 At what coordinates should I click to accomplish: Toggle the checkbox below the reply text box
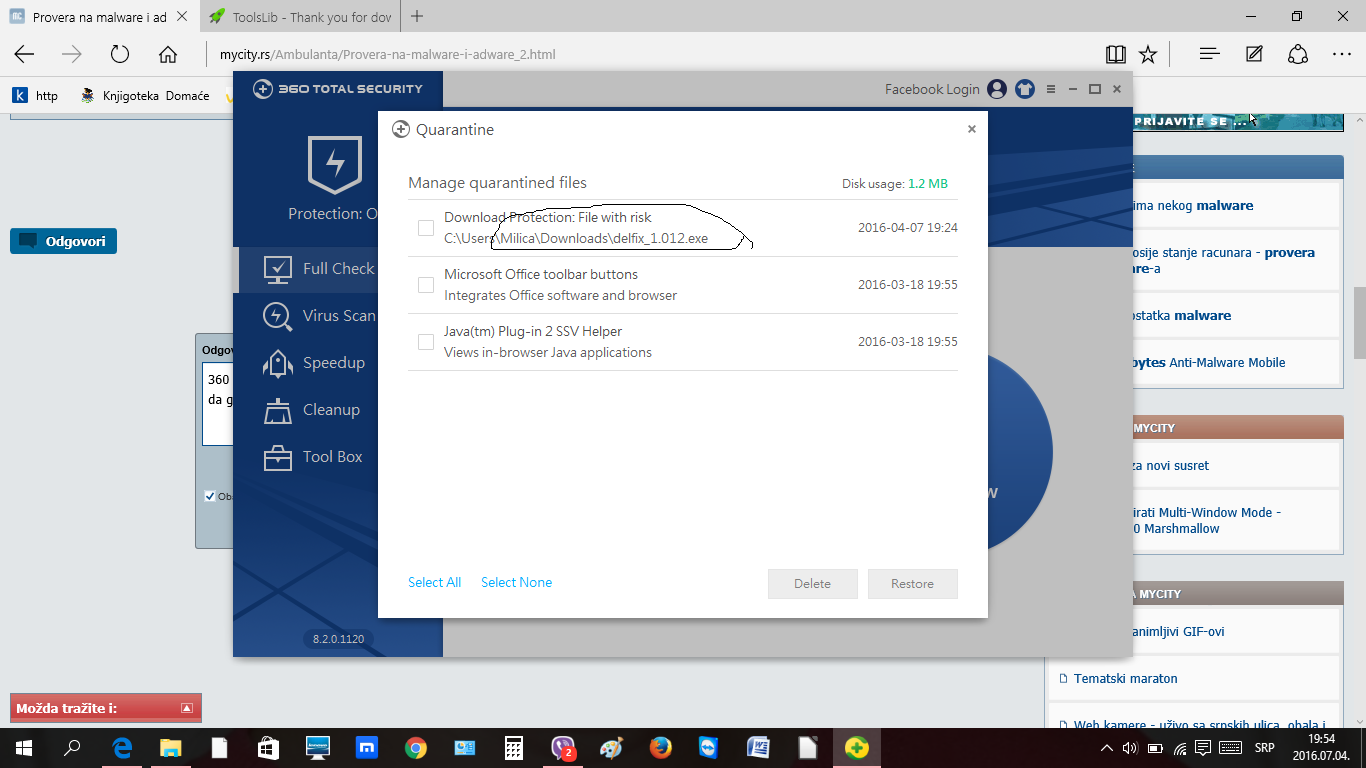(x=210, y=496)
